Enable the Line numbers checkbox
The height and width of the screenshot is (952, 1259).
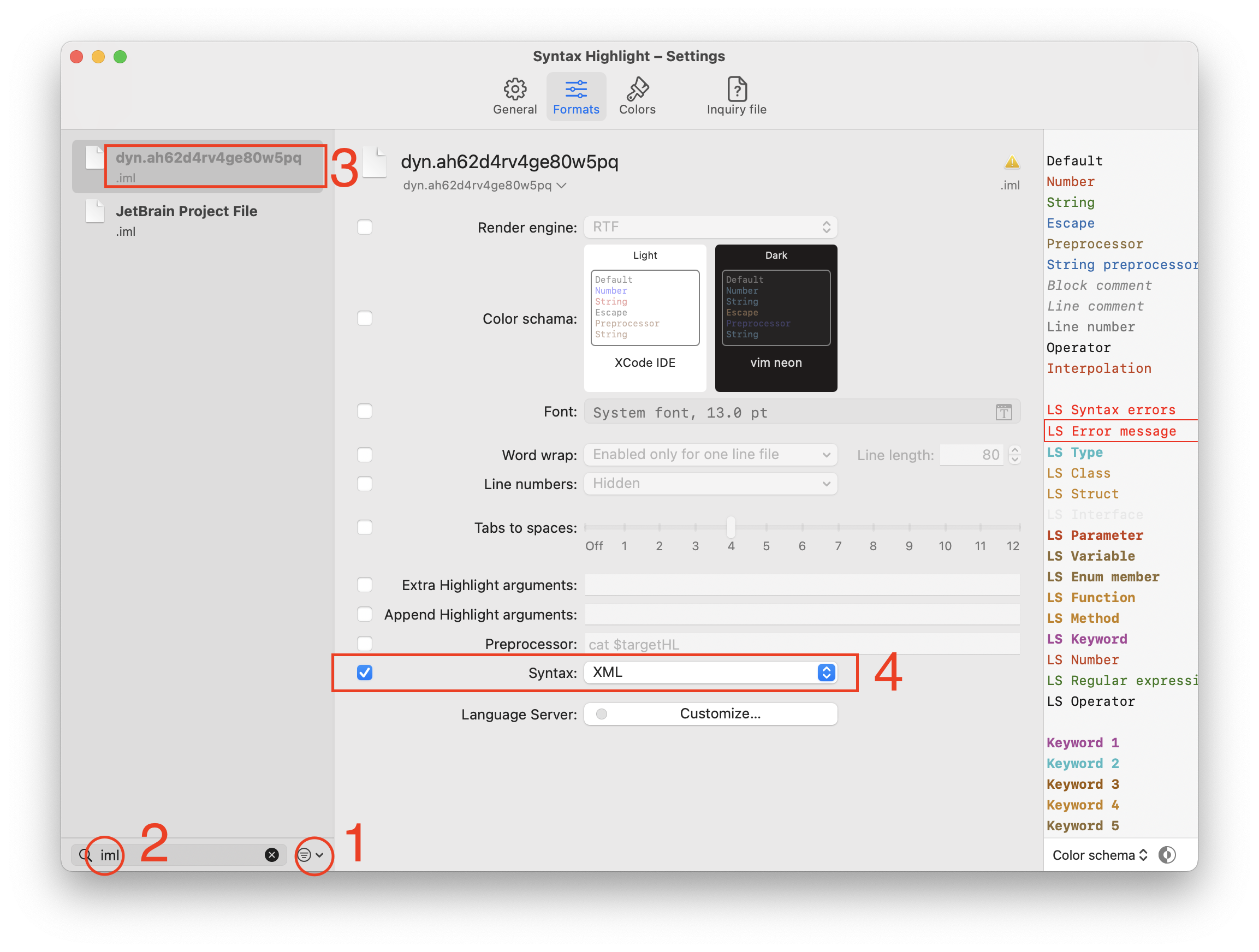[x=365, y=484]
